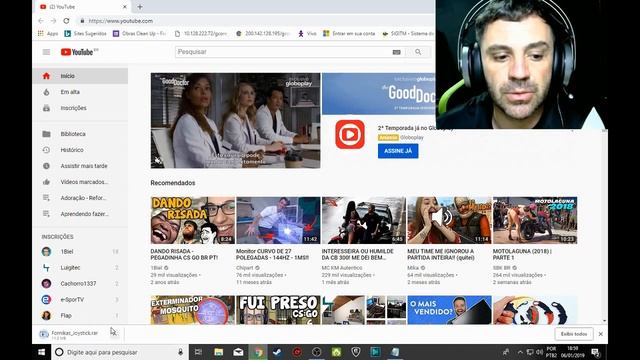Open Task View on taskbar
The height and width of the screenshot is (360, 640).
(198, 352)
